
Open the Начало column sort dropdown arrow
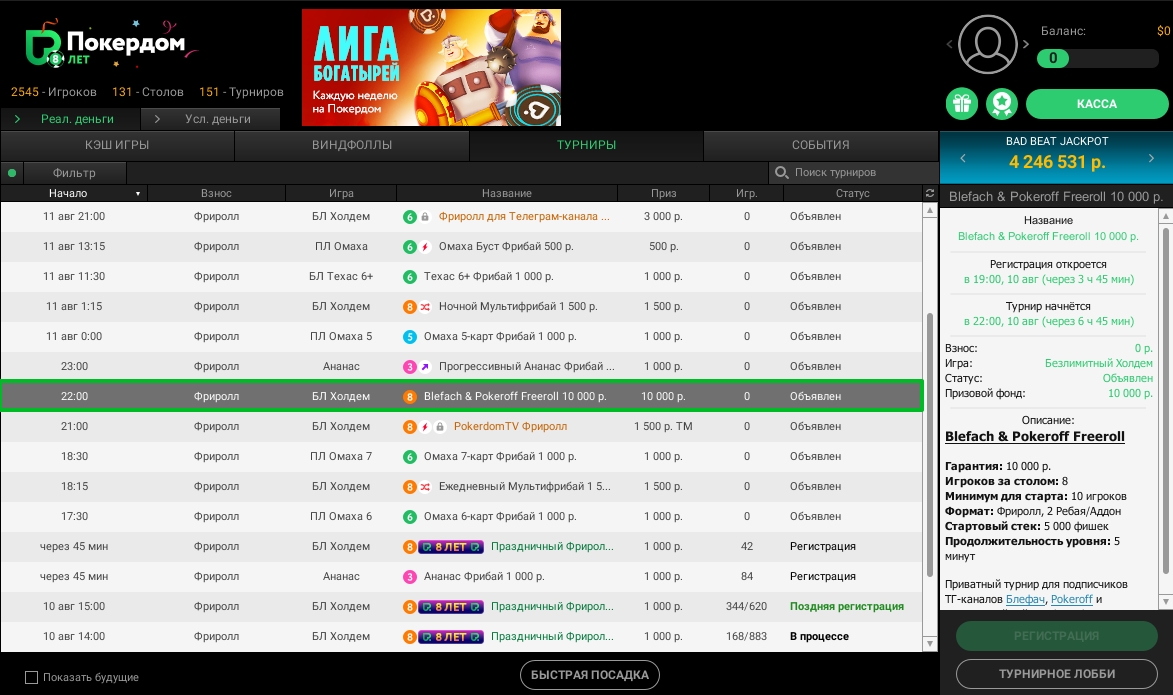138,194
